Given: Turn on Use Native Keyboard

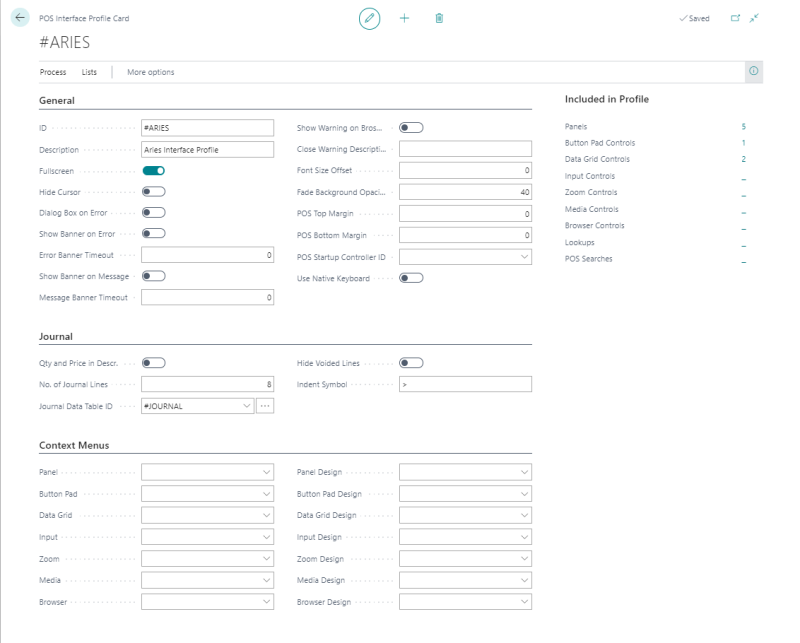Looking at the screenshot, I should tap(414, 279).
